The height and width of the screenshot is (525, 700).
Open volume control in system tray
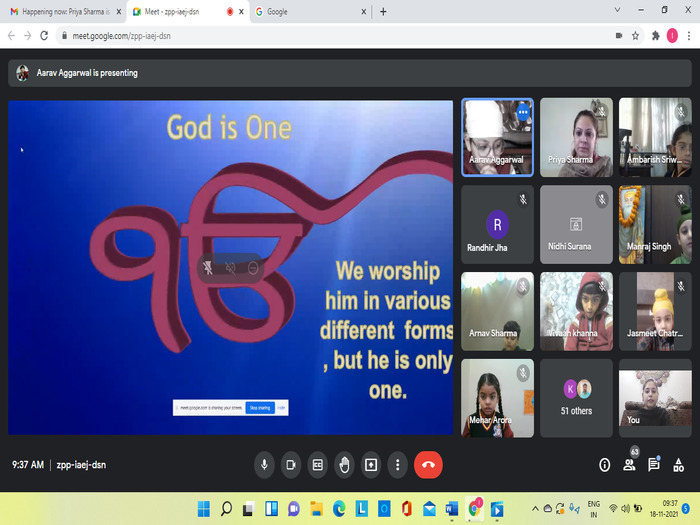pos(625,508)
